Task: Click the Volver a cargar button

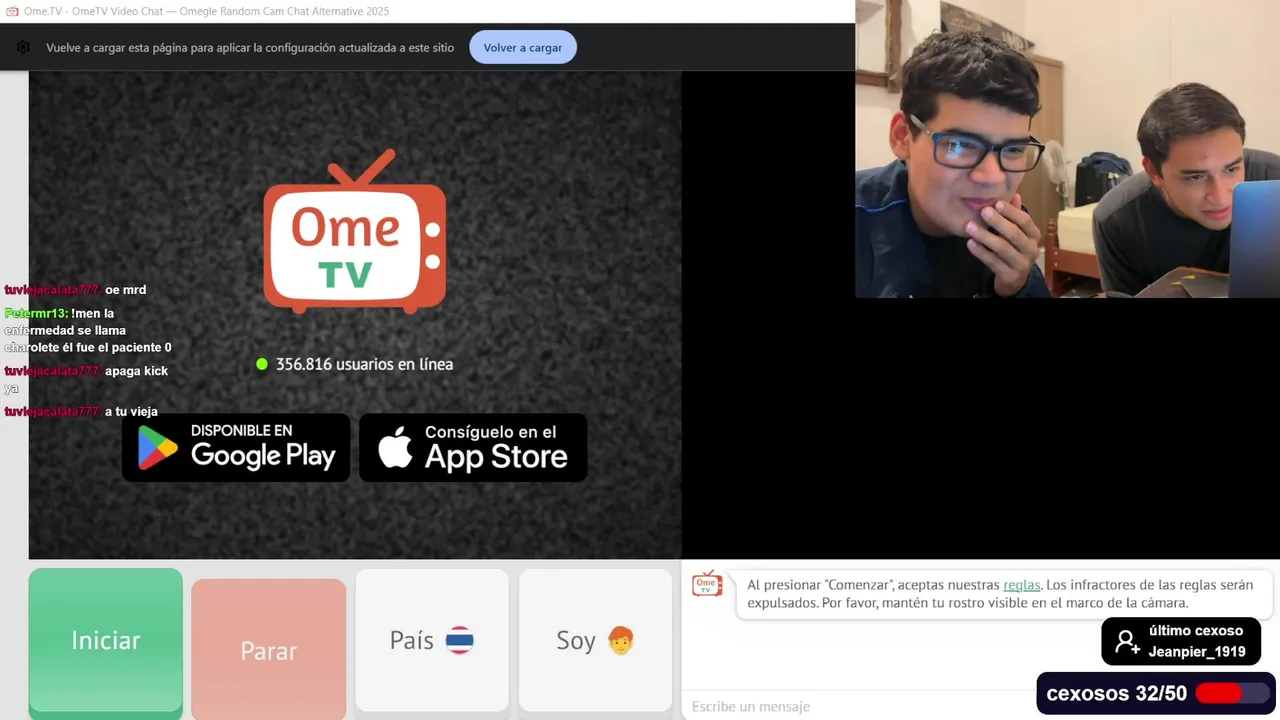Action: point(523,47)
